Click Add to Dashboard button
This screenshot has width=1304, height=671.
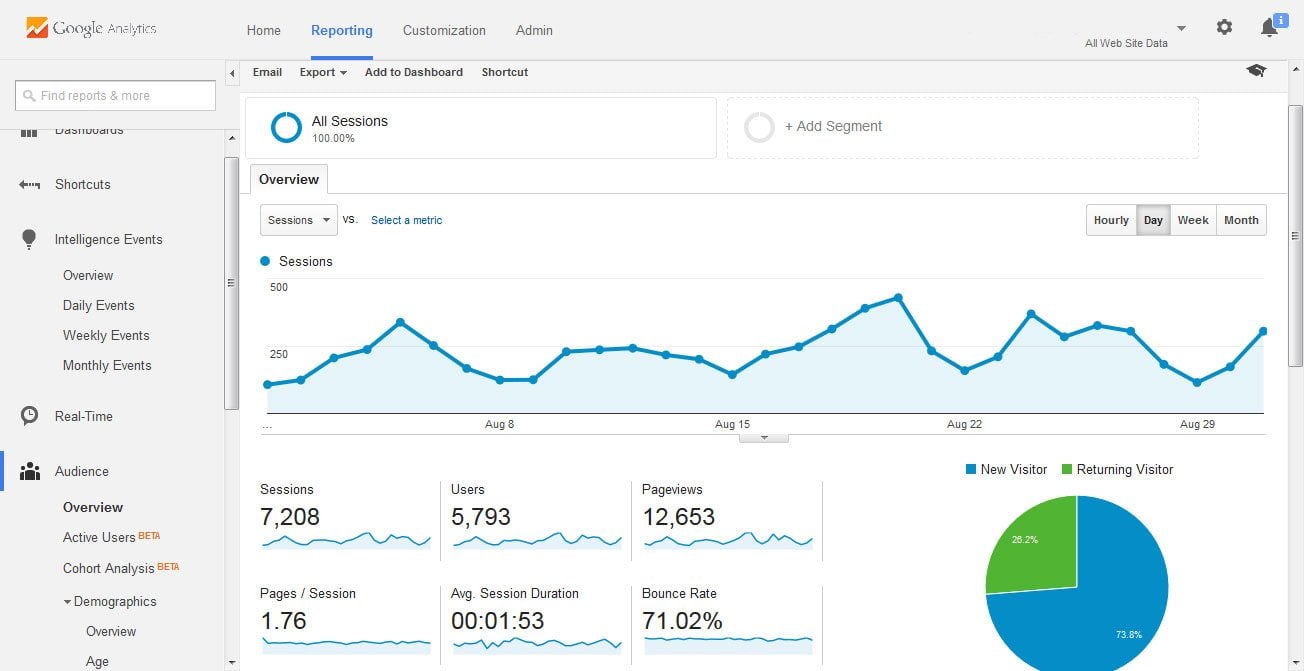pyautogui.click(x=413, y=72)
